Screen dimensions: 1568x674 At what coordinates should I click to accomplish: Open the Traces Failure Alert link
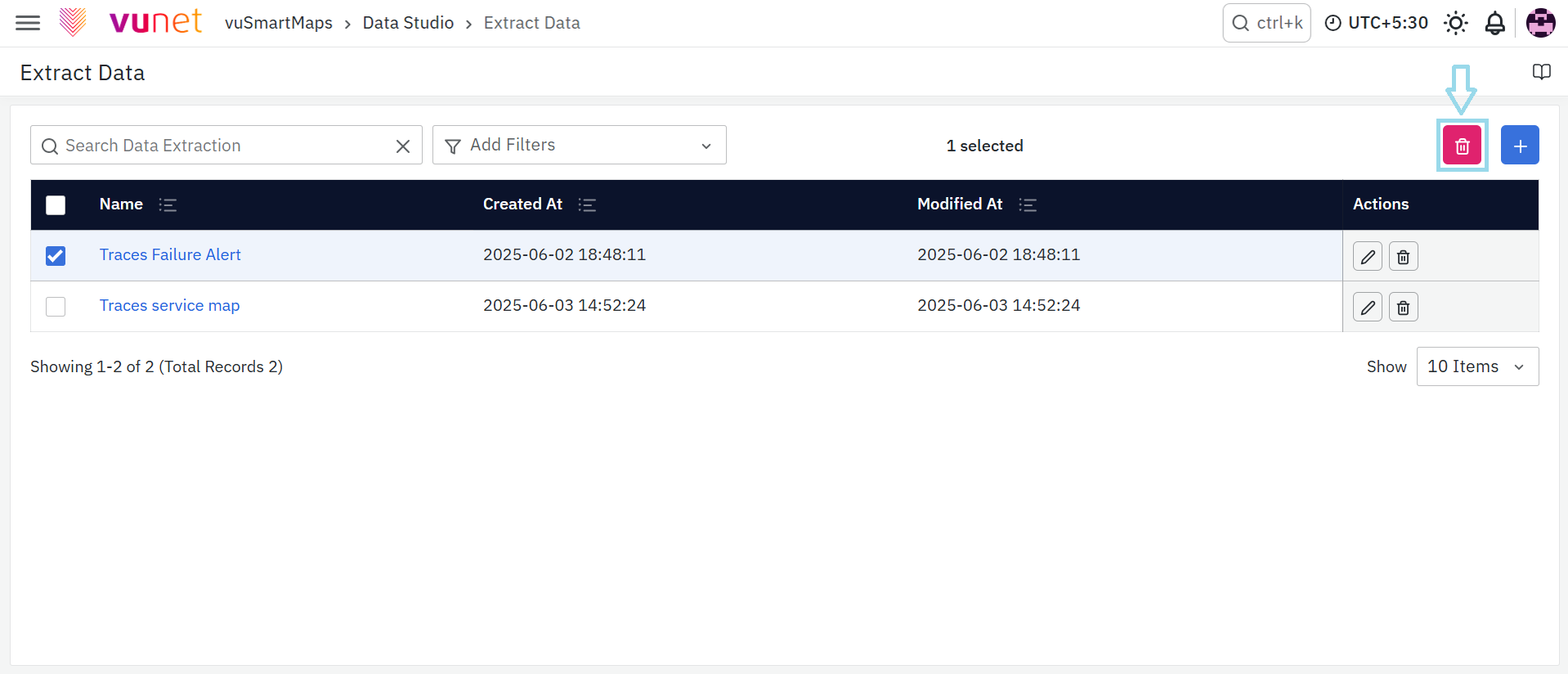point(170,254)
